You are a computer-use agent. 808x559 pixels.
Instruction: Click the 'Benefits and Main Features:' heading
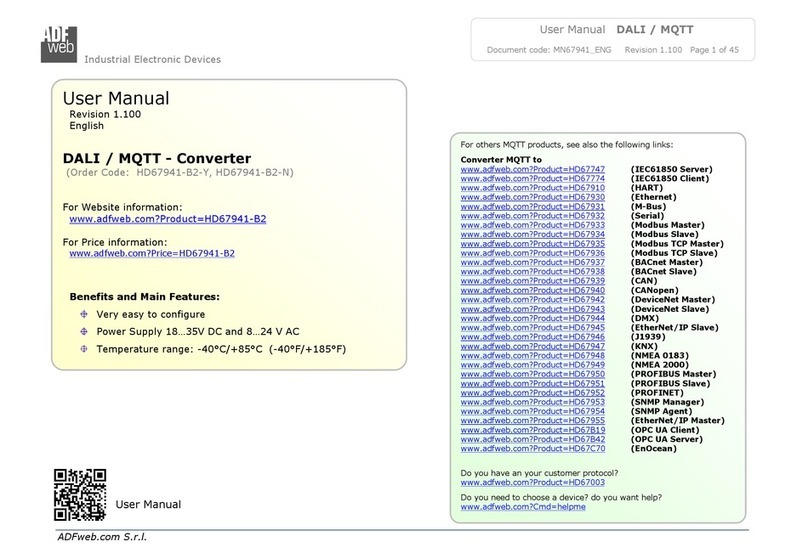(145, 297)
